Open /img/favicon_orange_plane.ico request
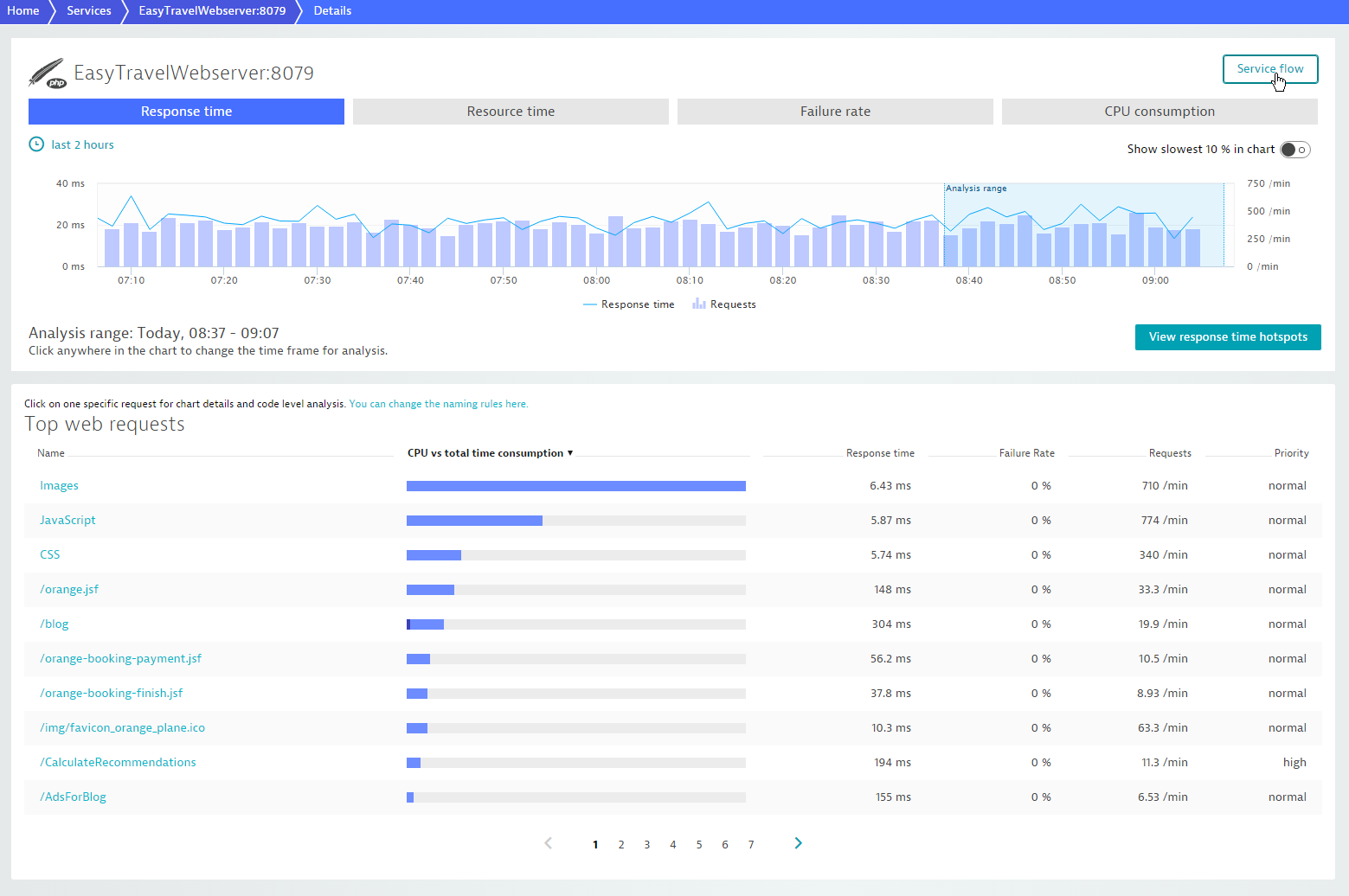Viewport: 1349px width, 896px height. pyautogui.click(x=122, y=728)
